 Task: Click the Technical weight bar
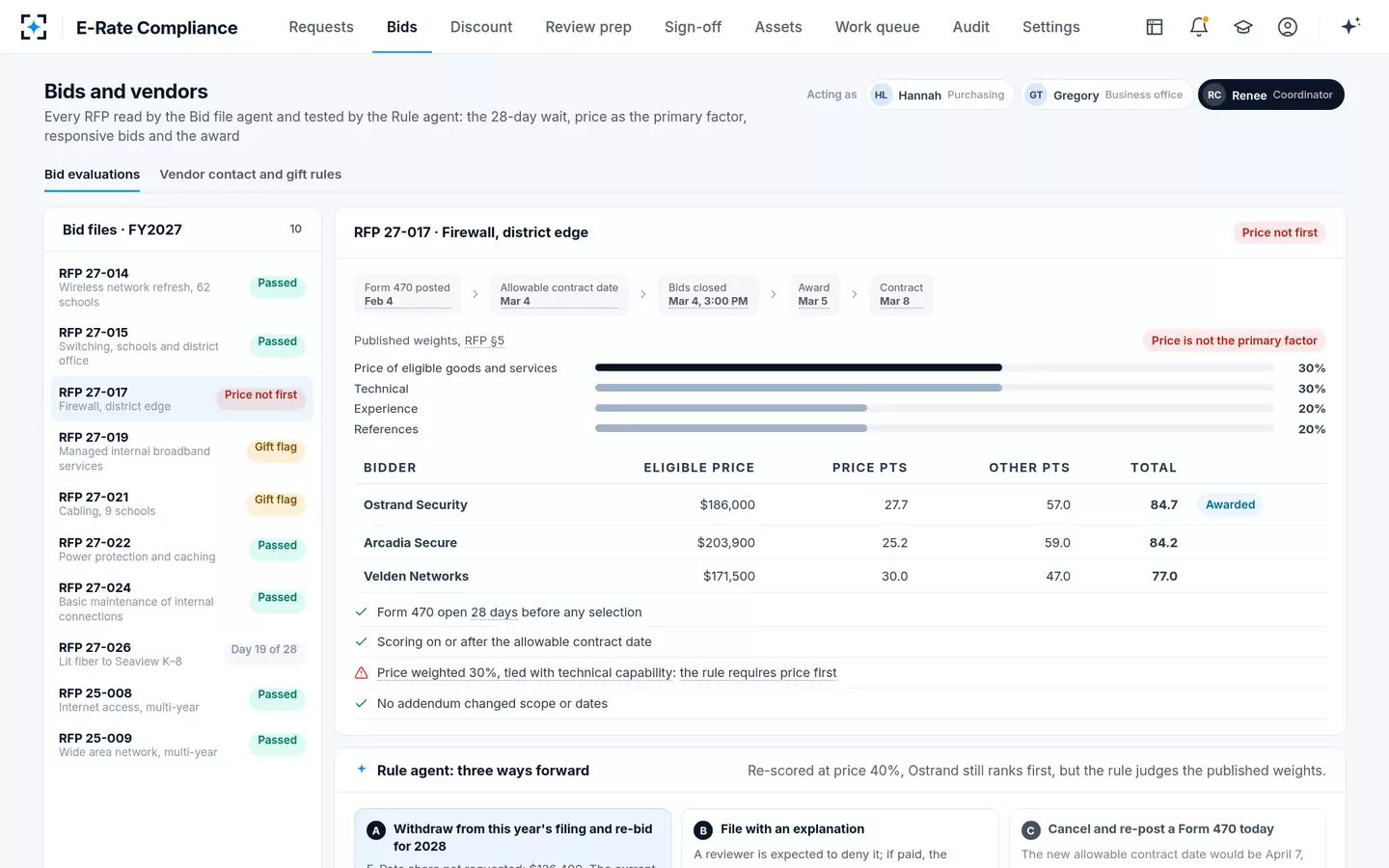pos(934,388)
